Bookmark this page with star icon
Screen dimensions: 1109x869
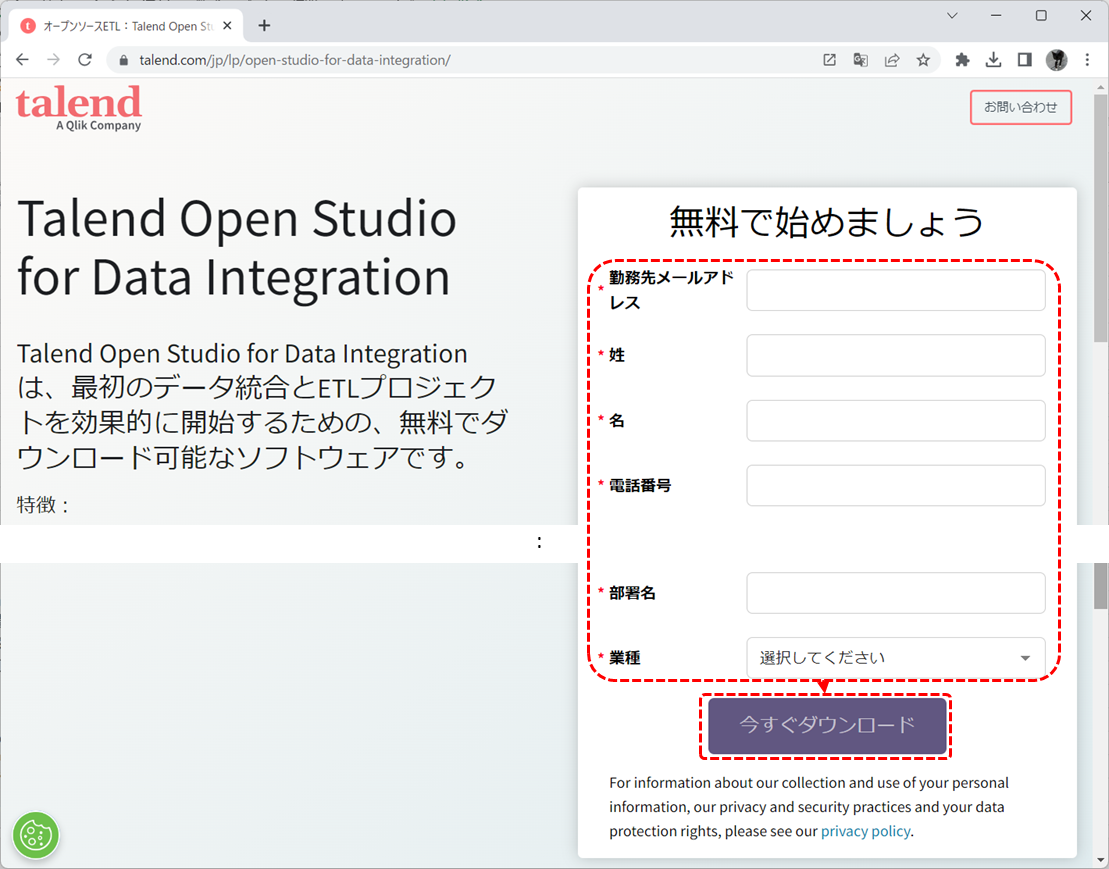pos(923,60)
